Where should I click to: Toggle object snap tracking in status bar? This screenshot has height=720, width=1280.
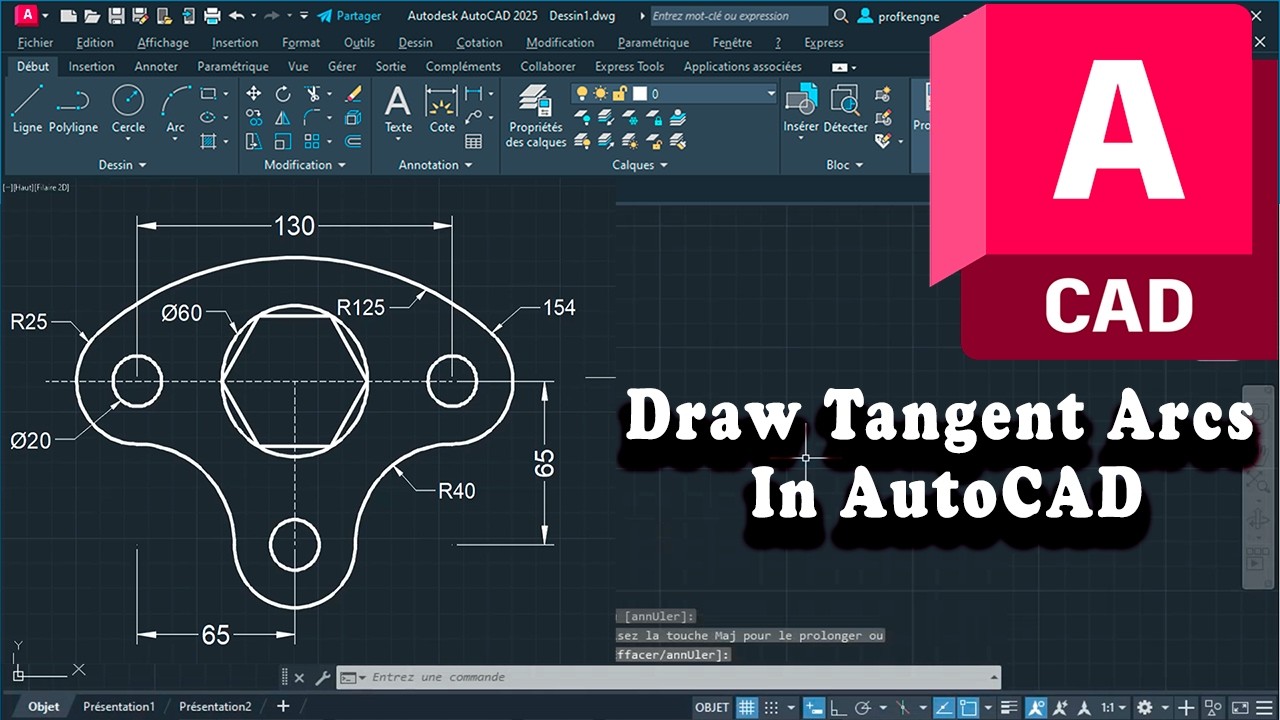point(943,707)
